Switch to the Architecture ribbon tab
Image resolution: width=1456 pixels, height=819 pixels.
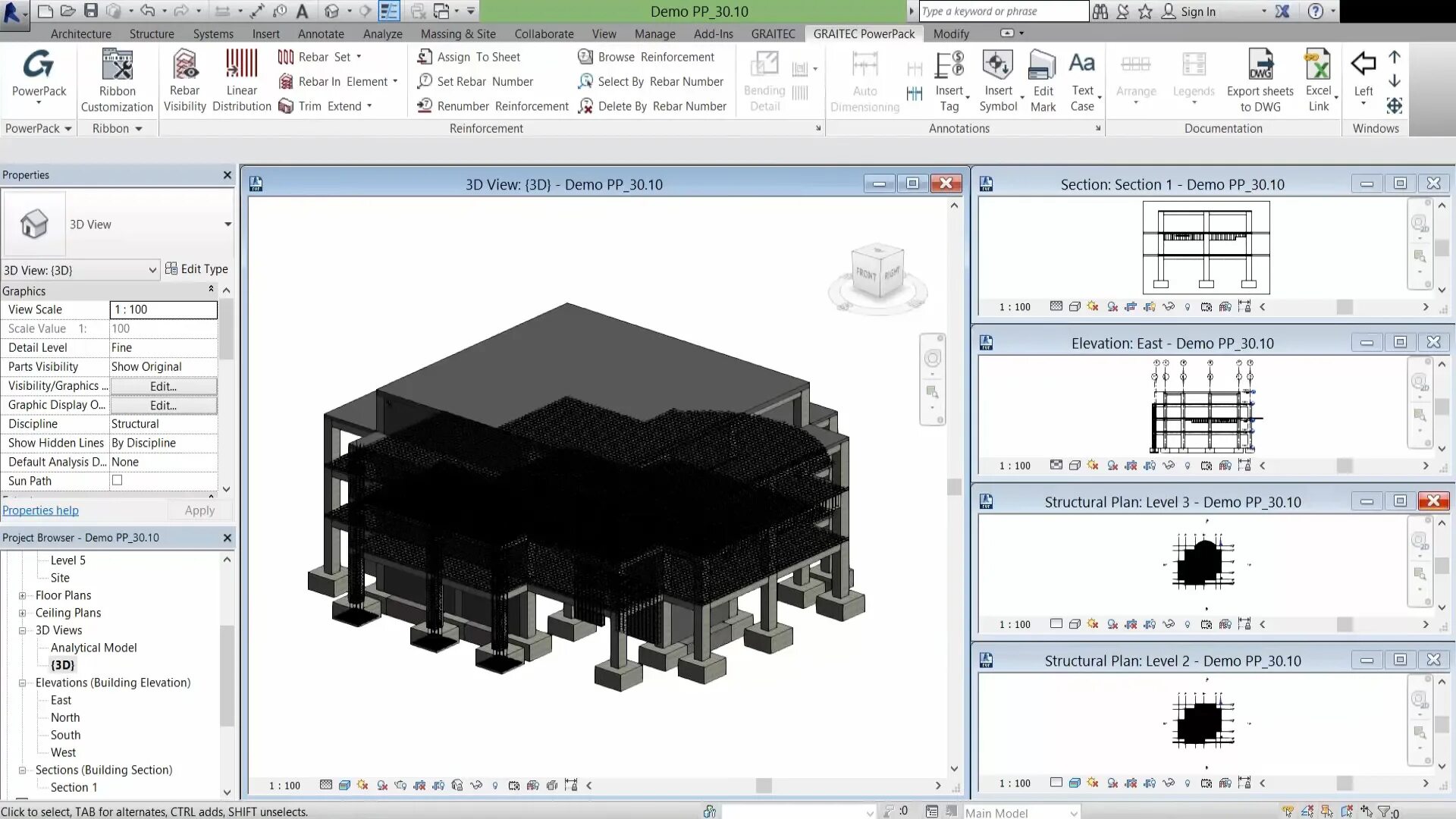pos(80,34)
